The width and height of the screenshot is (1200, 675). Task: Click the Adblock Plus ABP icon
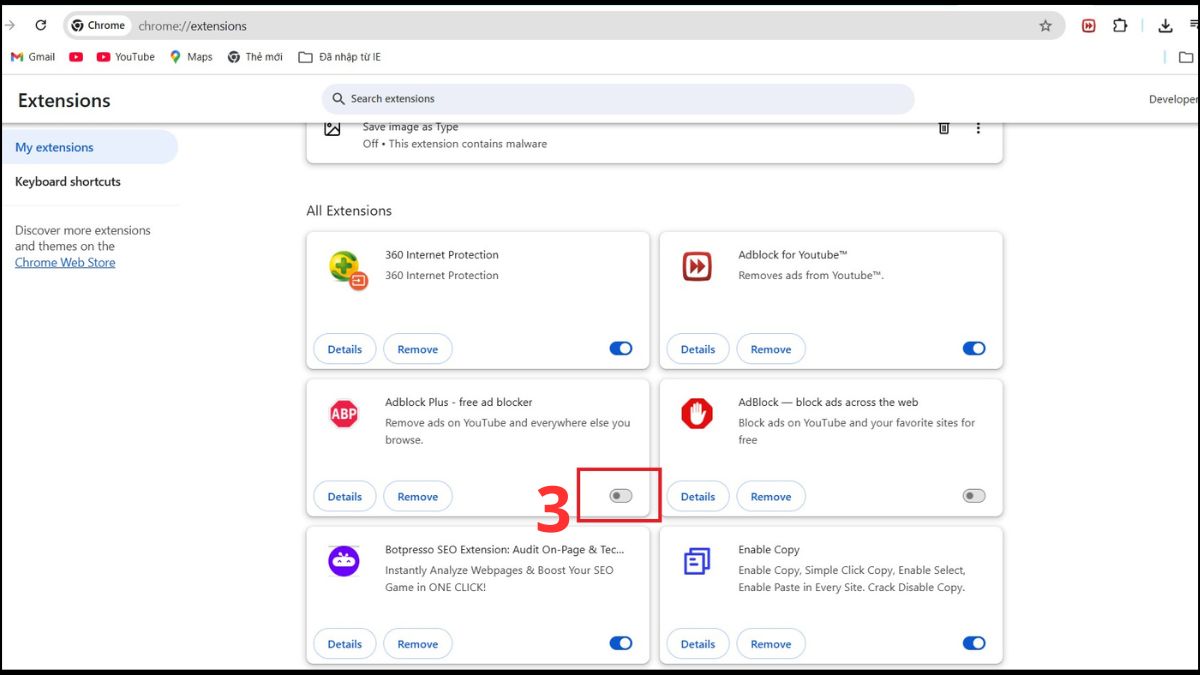point(344,413)
